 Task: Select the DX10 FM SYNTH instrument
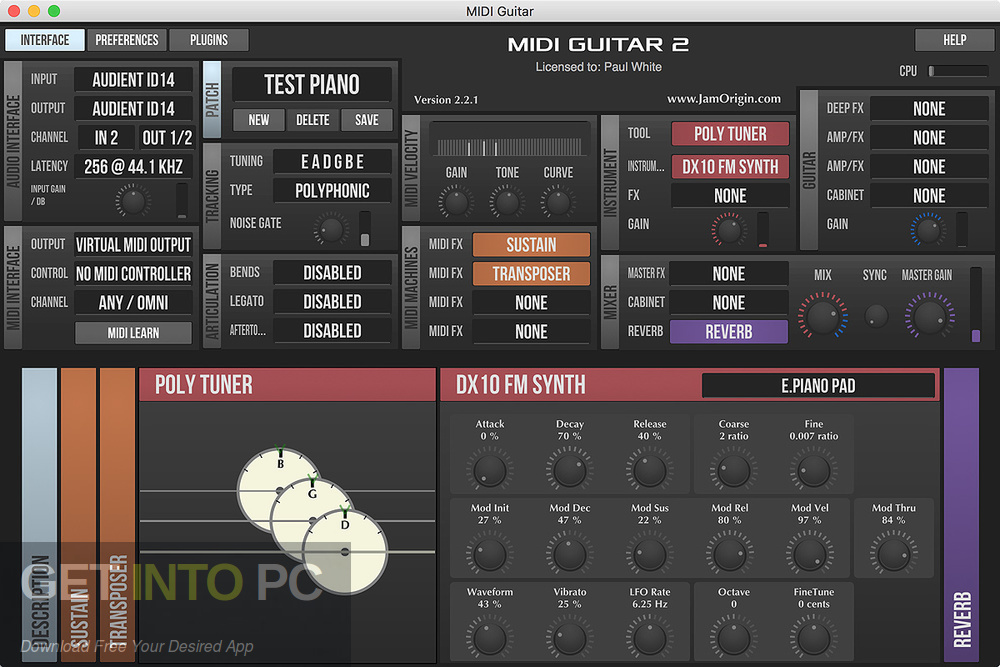pos(730,167)
